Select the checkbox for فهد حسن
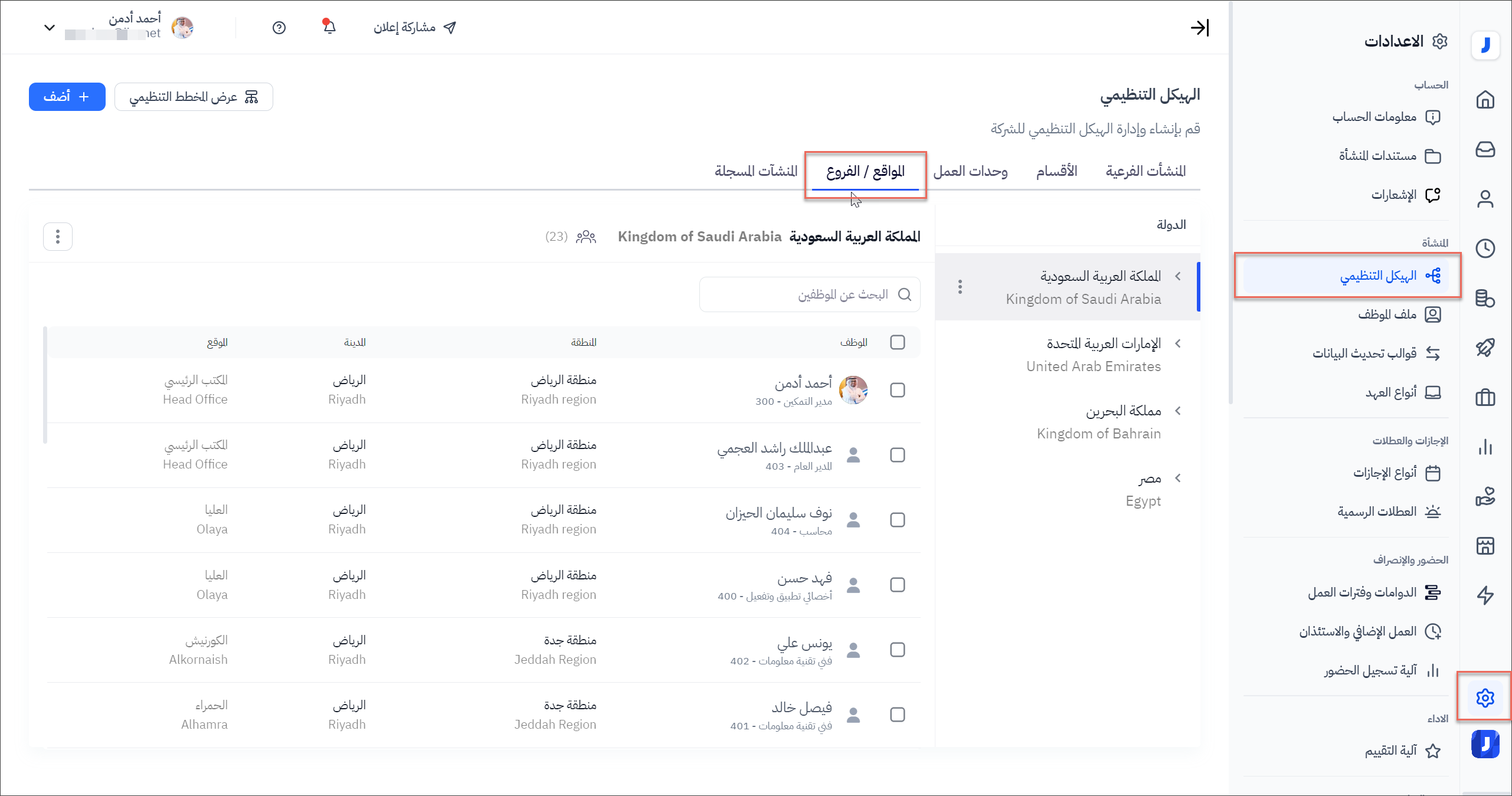Viewport: 1512px width, 796px height. pyautogui.click(x=897, y=585)
